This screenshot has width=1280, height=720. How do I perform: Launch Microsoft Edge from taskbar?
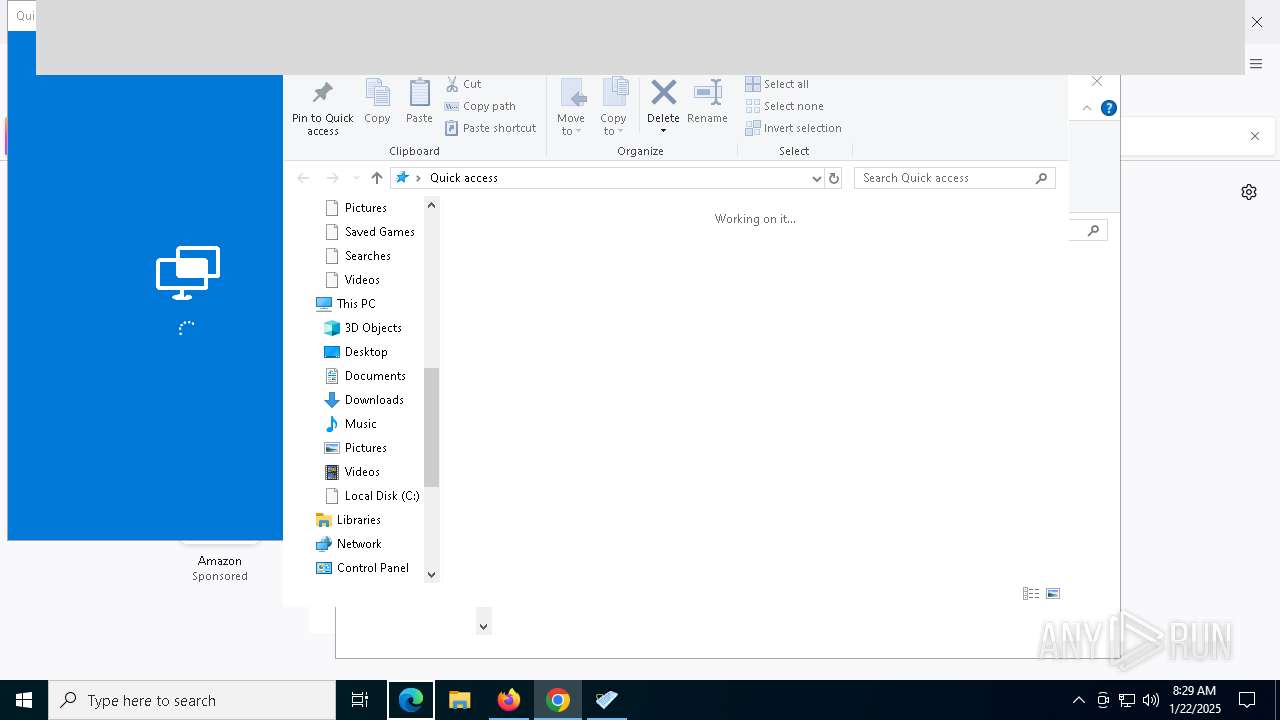click(x=411, y=700)
